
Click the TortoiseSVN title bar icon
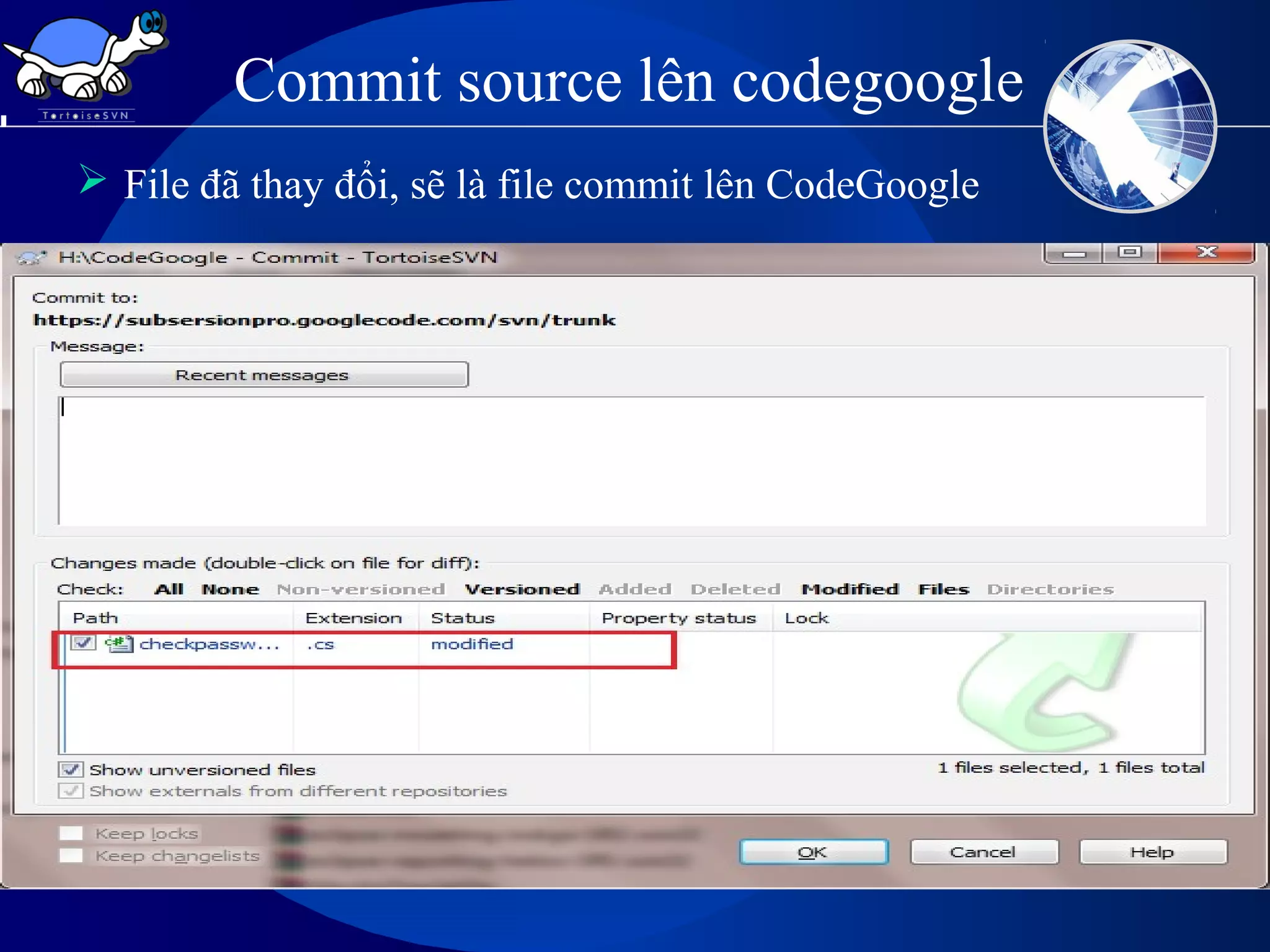point(32,257)
